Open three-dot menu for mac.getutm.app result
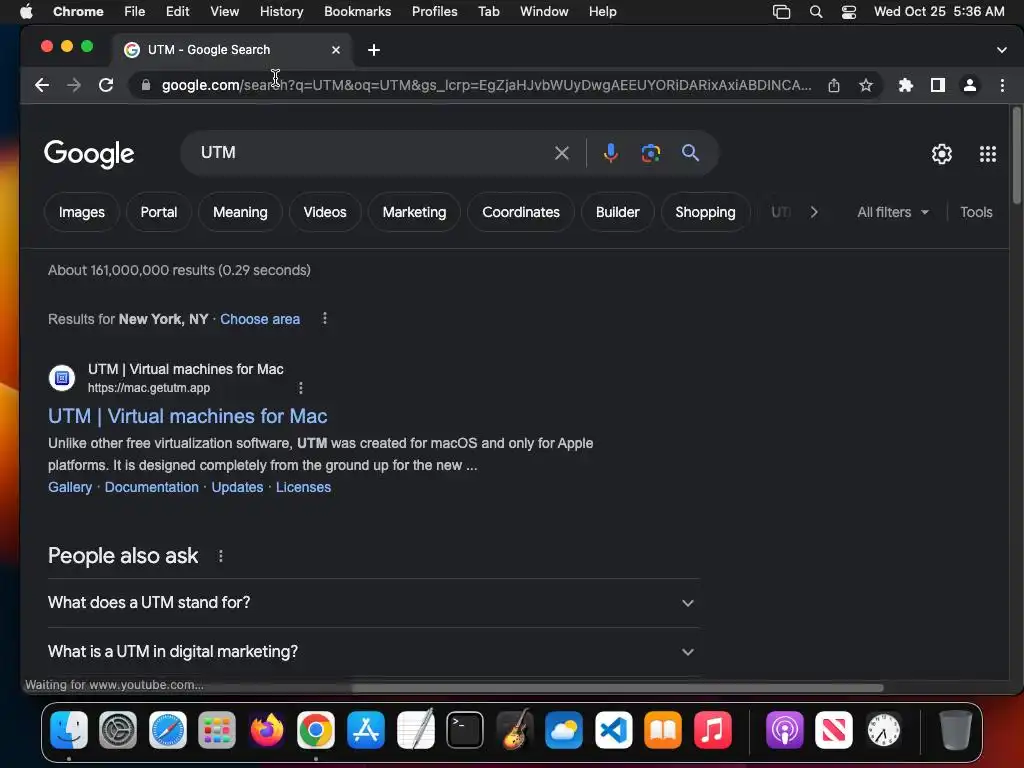Viewport: 1024px width, 768px height. pos(300,388)
